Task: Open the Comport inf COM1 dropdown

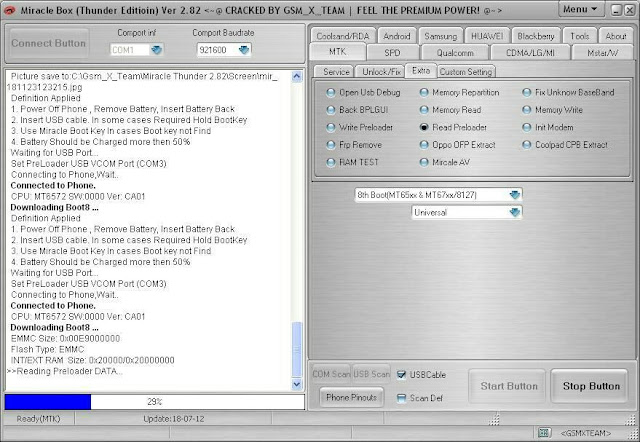Action: click(x=156, y=50)
